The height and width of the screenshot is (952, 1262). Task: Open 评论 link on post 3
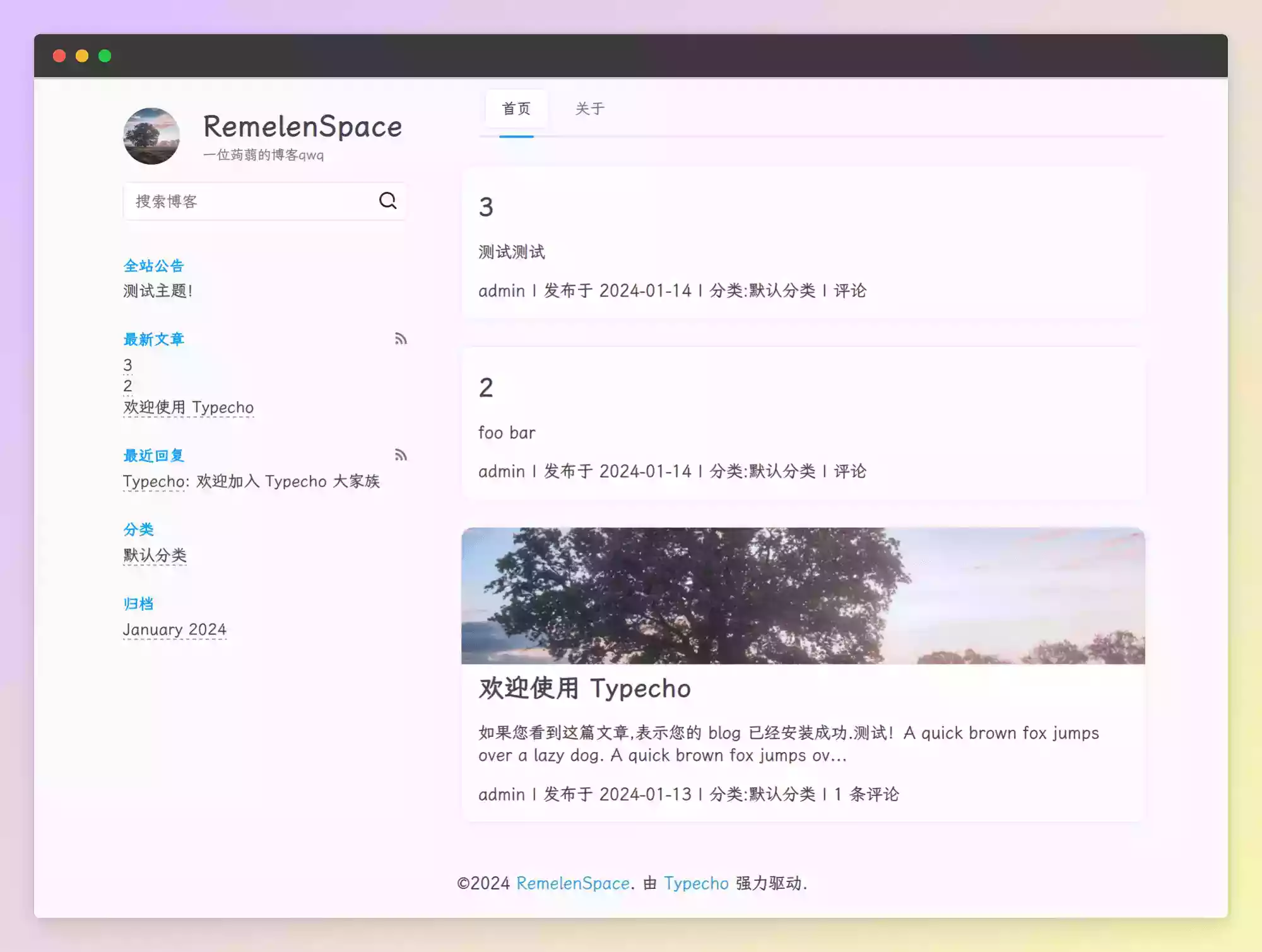[x=850, y=291]
